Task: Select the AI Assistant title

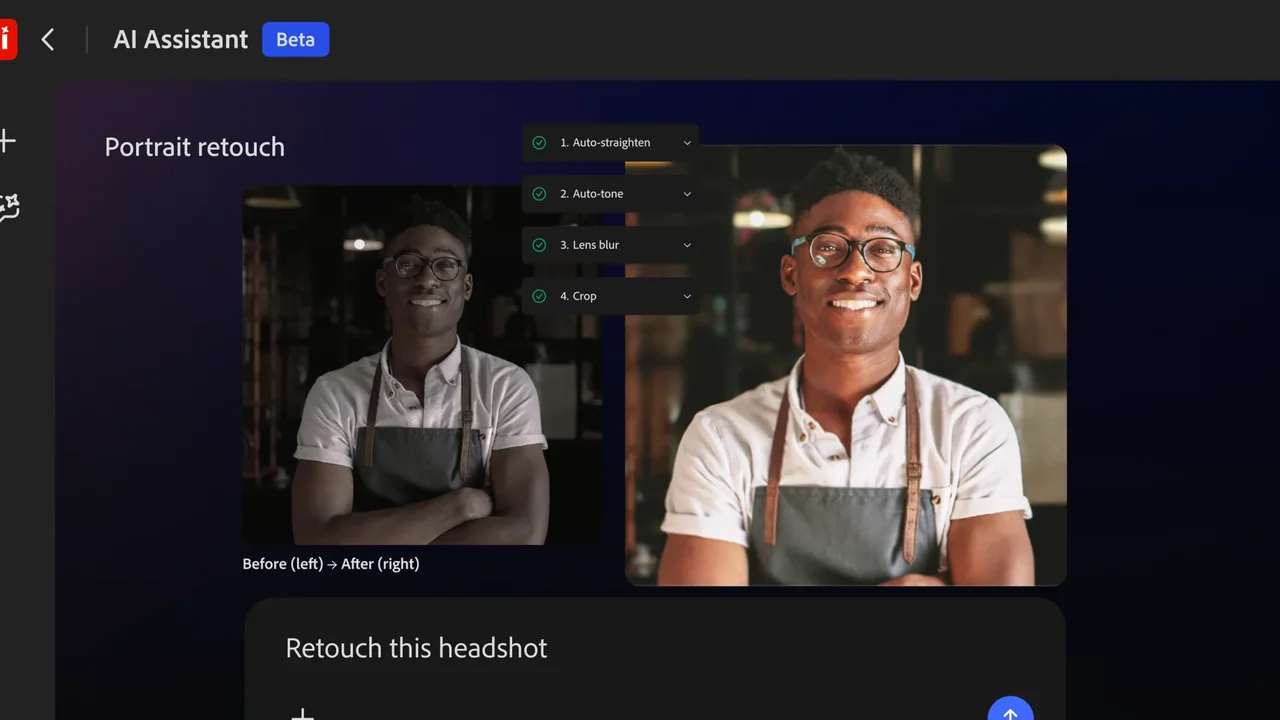Action: pyautogui.click(x=180, y=39)
